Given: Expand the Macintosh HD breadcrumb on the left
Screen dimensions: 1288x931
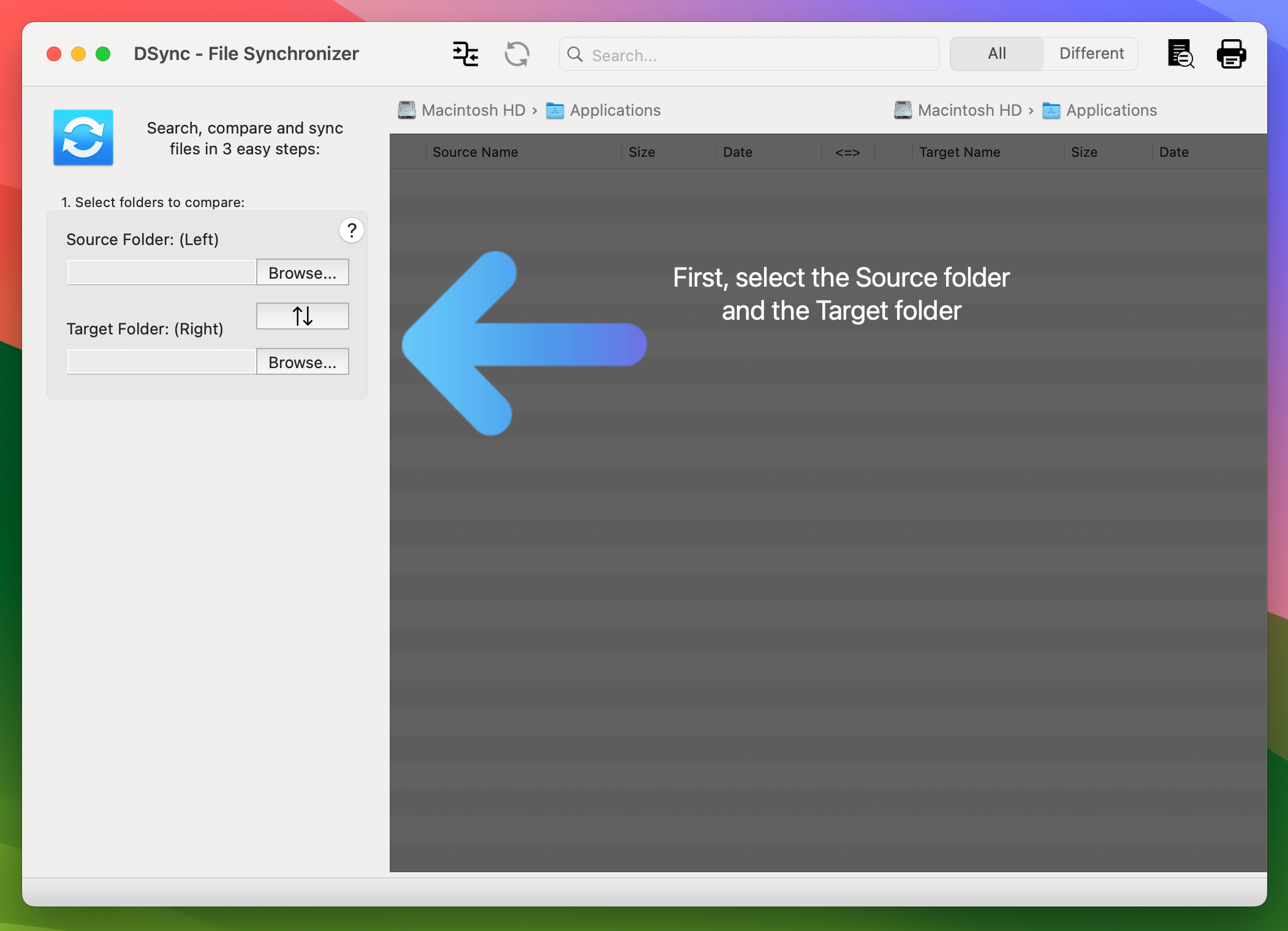Looking at the screenshot, I should [x=474, y=110].
